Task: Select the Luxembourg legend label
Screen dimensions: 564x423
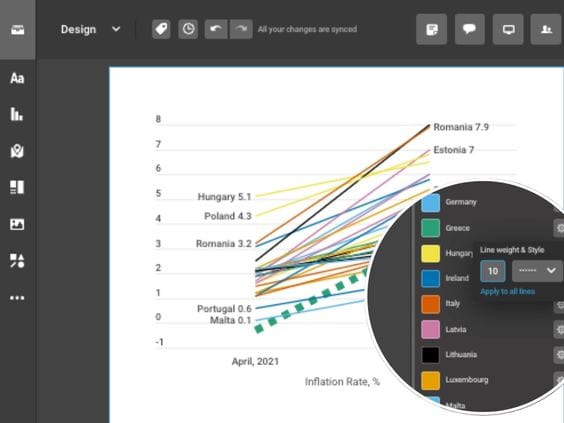Action: click(467, 380)
